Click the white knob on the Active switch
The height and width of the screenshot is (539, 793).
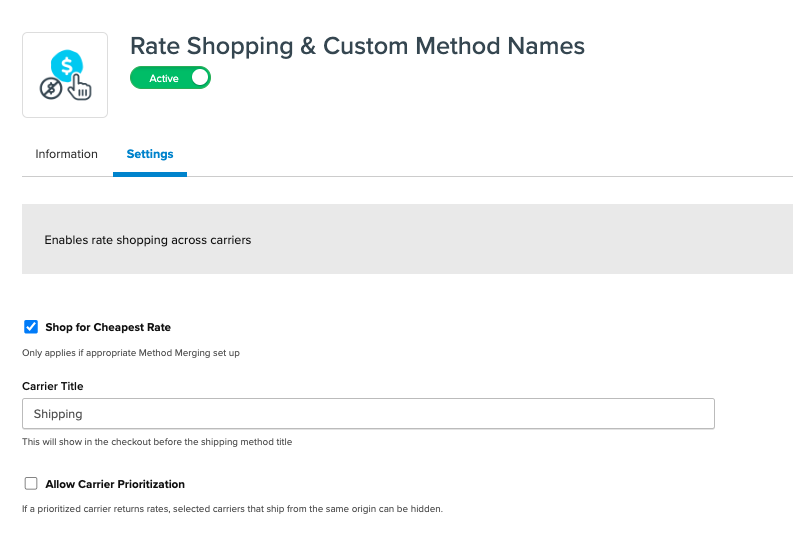point(199,78)
